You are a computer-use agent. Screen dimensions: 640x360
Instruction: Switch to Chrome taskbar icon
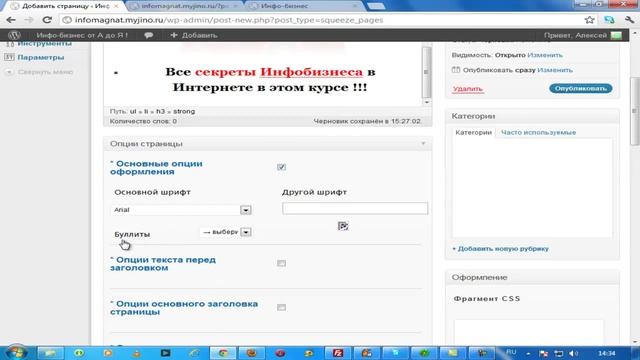[x=223, y=353]
